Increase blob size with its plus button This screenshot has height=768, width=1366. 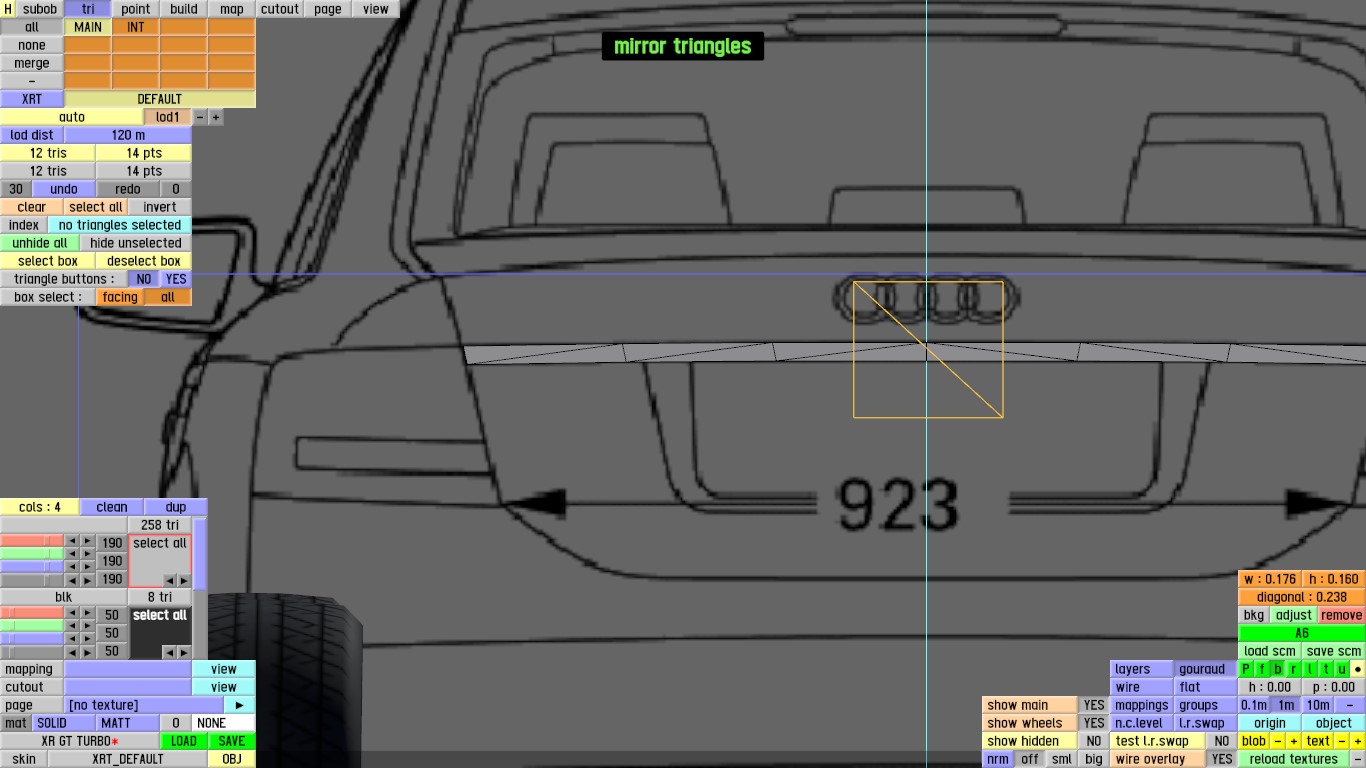1294,741
